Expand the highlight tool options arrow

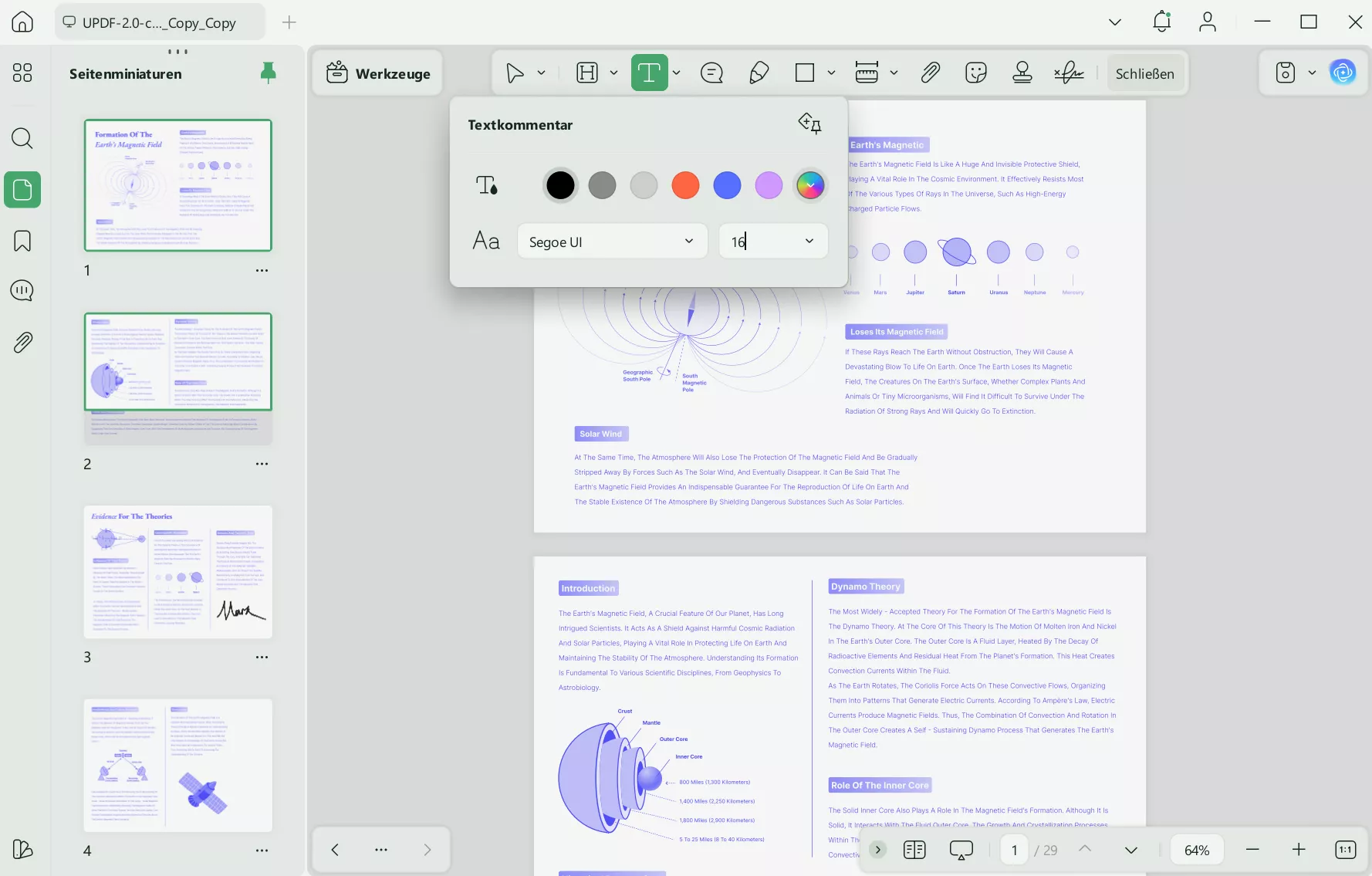[x=614, y=73]
